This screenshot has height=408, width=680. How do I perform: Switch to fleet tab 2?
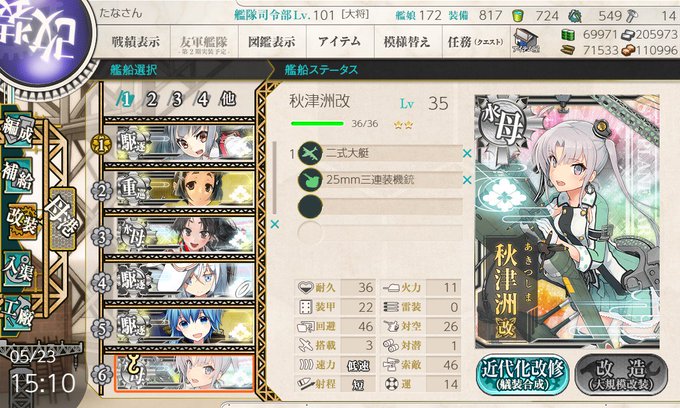[151, 100]
